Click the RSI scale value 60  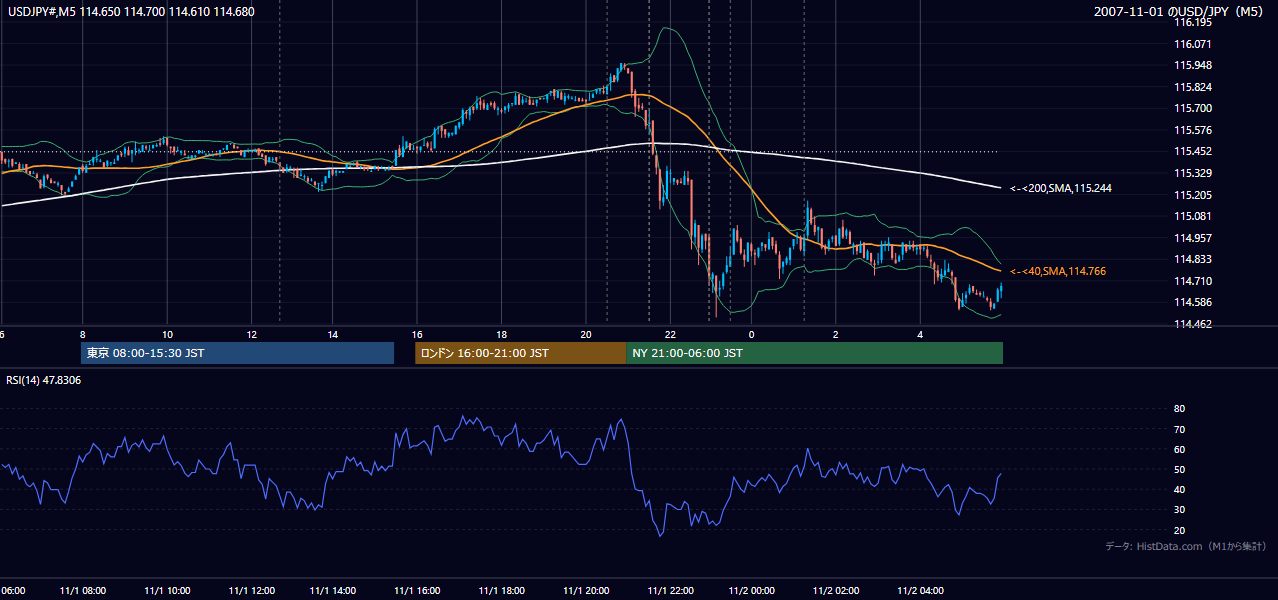click(x=1179, y=449)
